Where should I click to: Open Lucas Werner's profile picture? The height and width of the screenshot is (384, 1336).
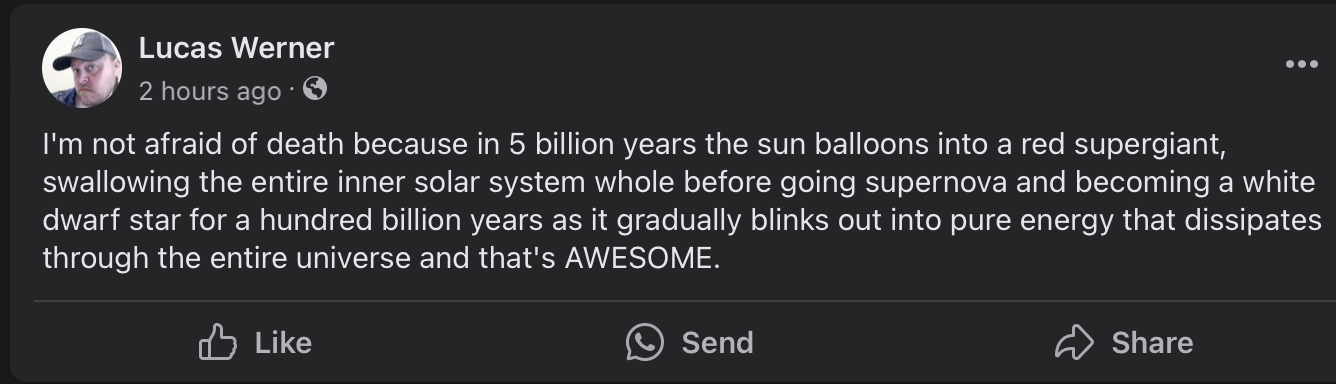point(81,68)
